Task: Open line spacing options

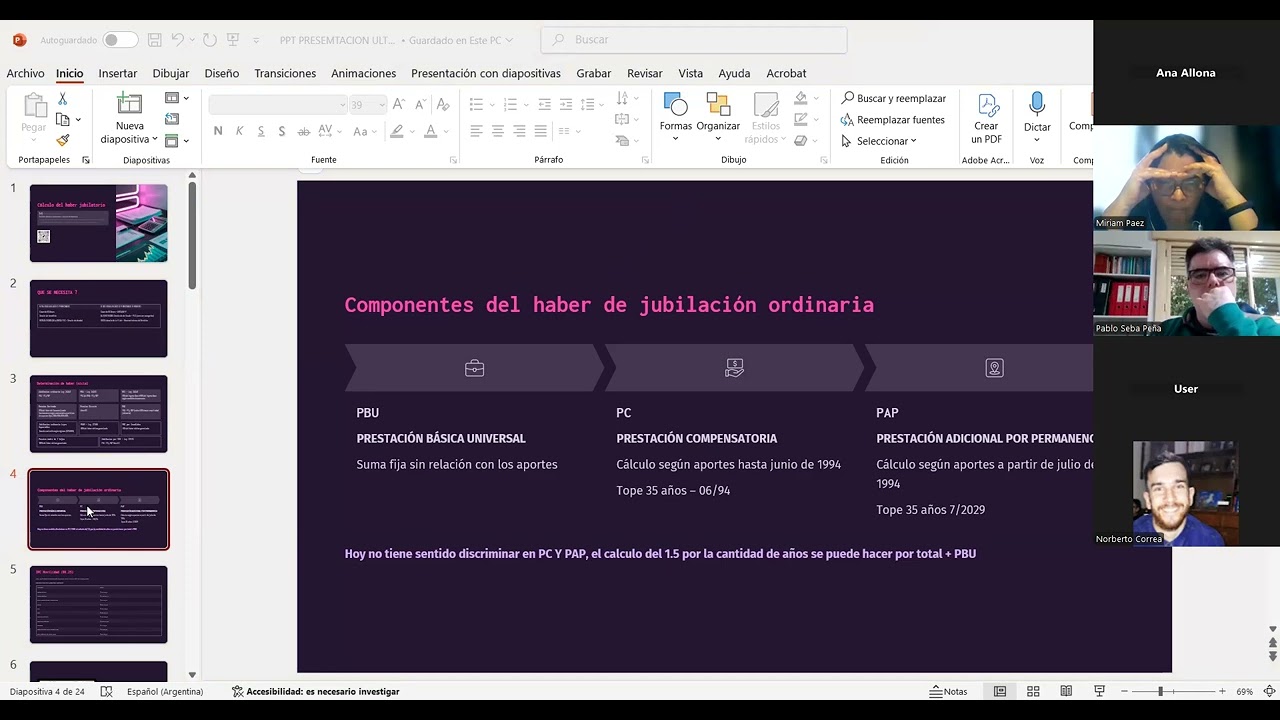Action: coord(590,104)
